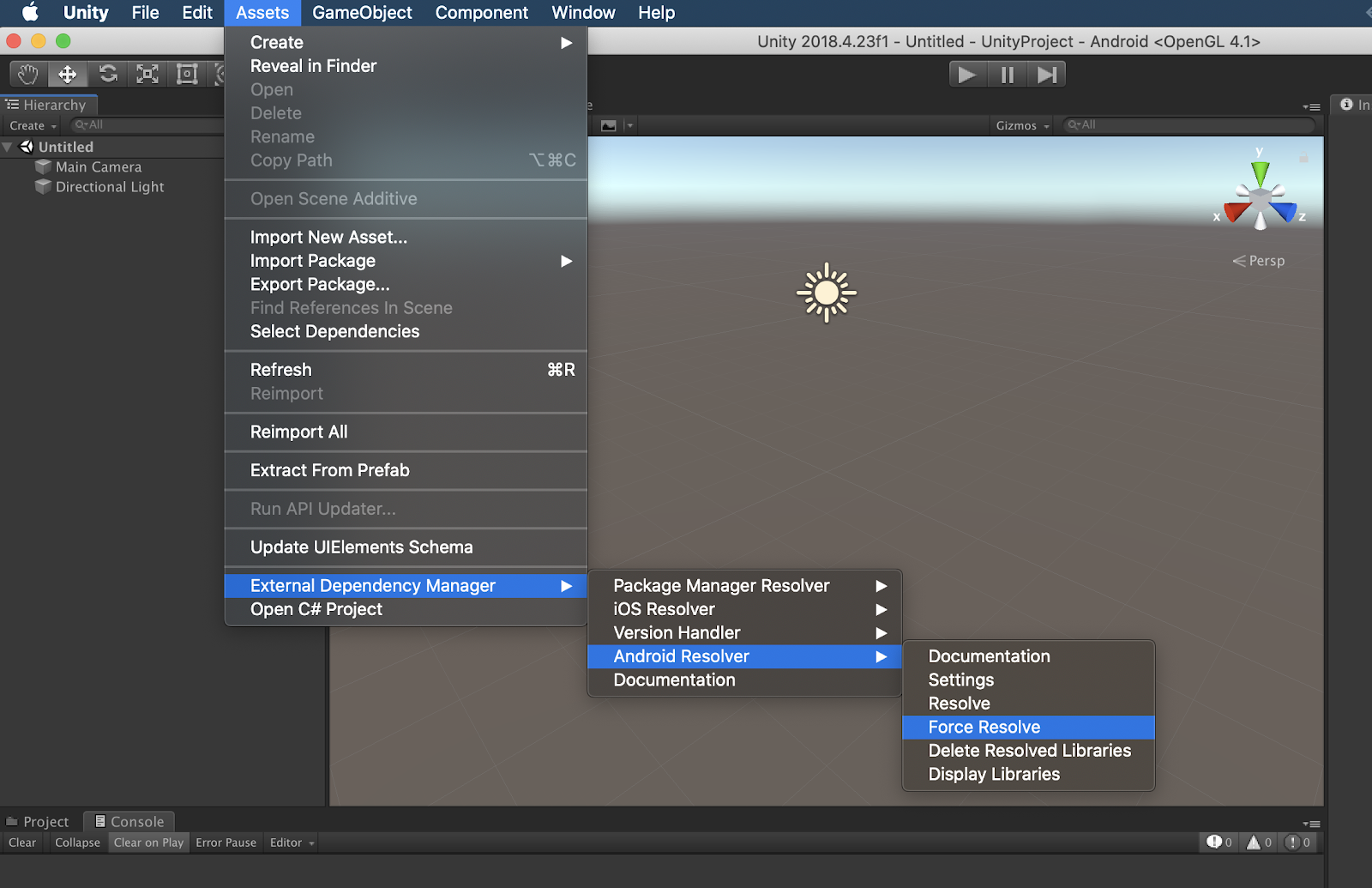The image size is (1372, 888).
Task: Select the Rect Transform tool
Action: 186,74
